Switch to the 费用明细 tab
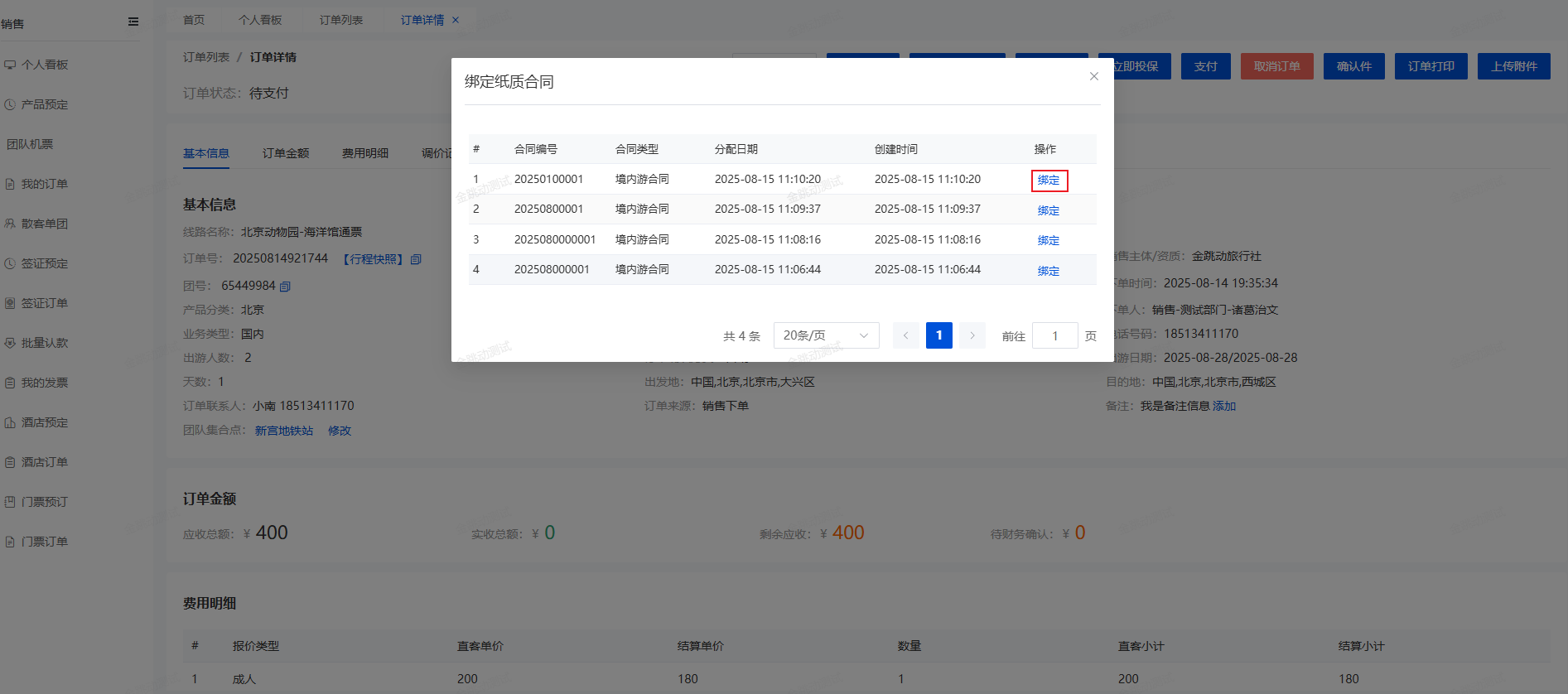The height and width of the screenshot is (694, 1568). [365, 153]
